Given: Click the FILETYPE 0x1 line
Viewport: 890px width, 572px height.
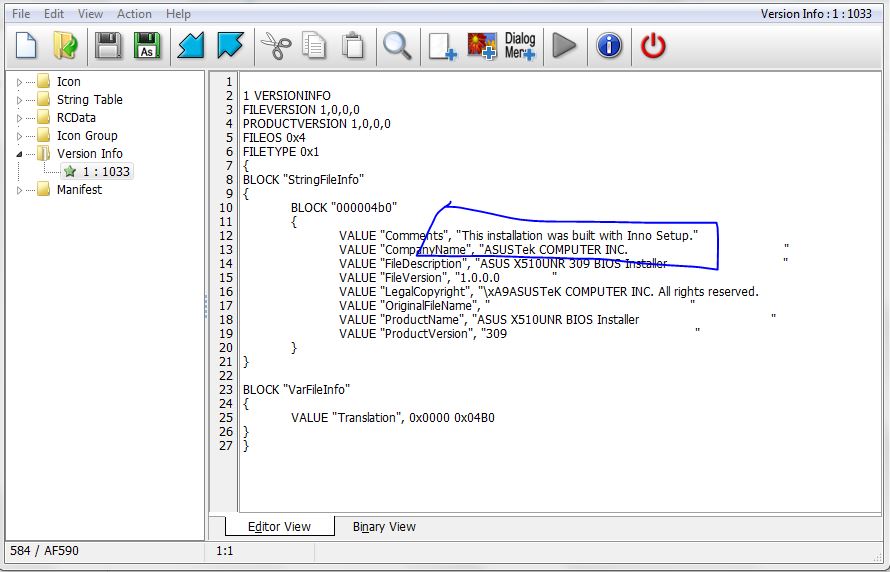Looking at the screenshot, I should pos(281,152).
